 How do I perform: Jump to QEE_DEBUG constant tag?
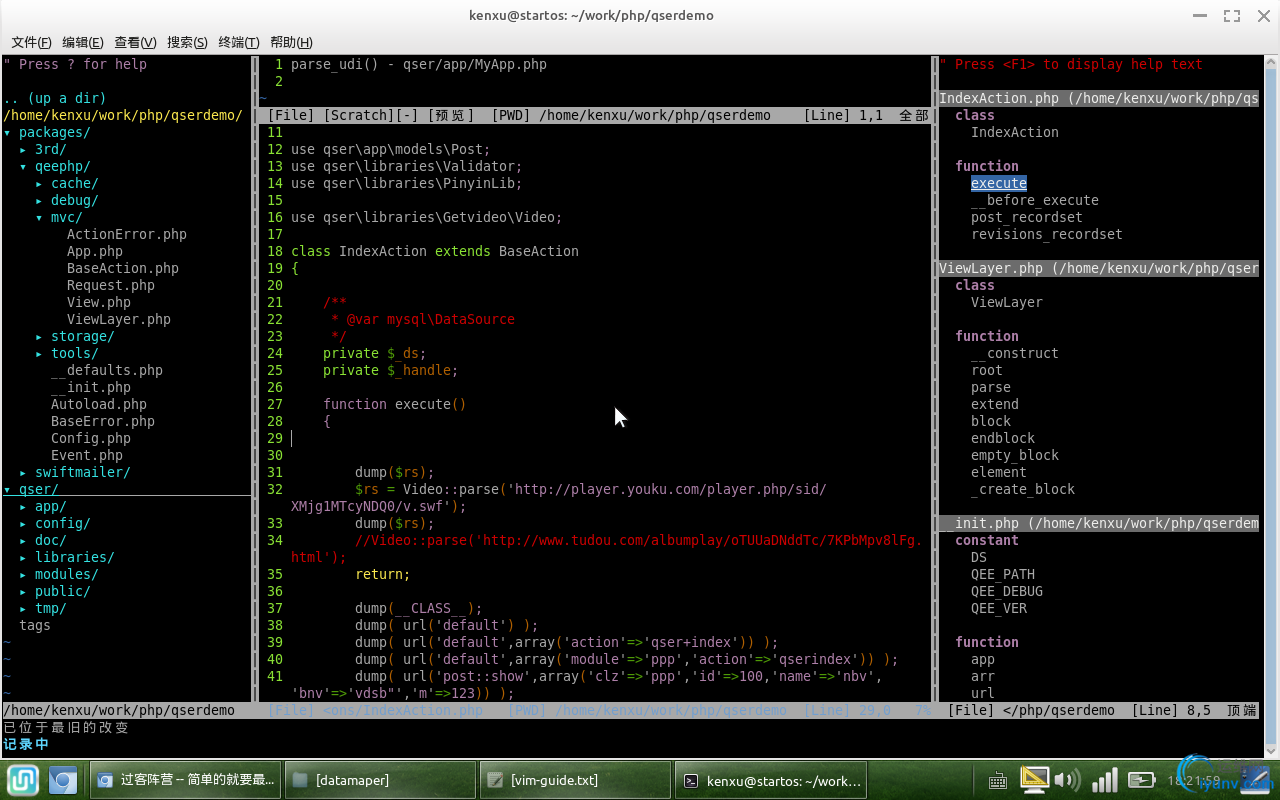[1007, 591]
